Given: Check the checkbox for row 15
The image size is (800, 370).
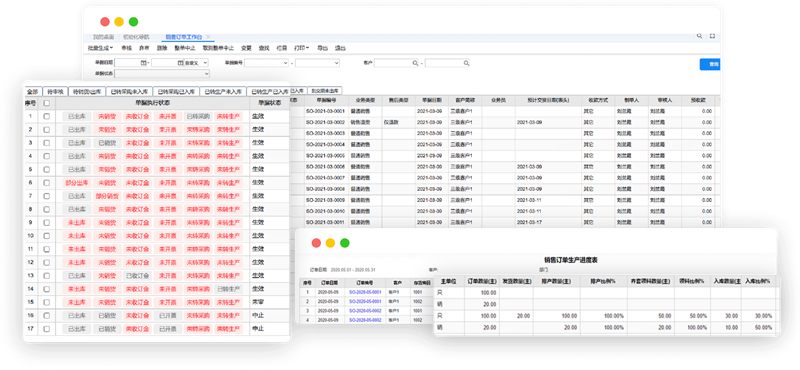Looking at the screenshot, I should 46,302.
